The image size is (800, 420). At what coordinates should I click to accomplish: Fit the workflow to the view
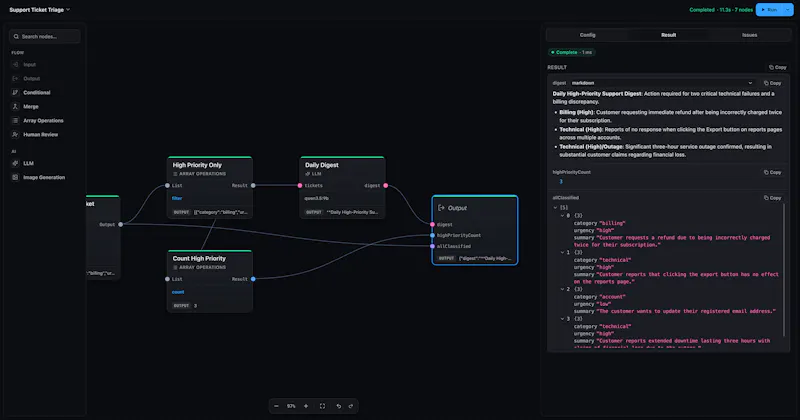tap(322, 406)
